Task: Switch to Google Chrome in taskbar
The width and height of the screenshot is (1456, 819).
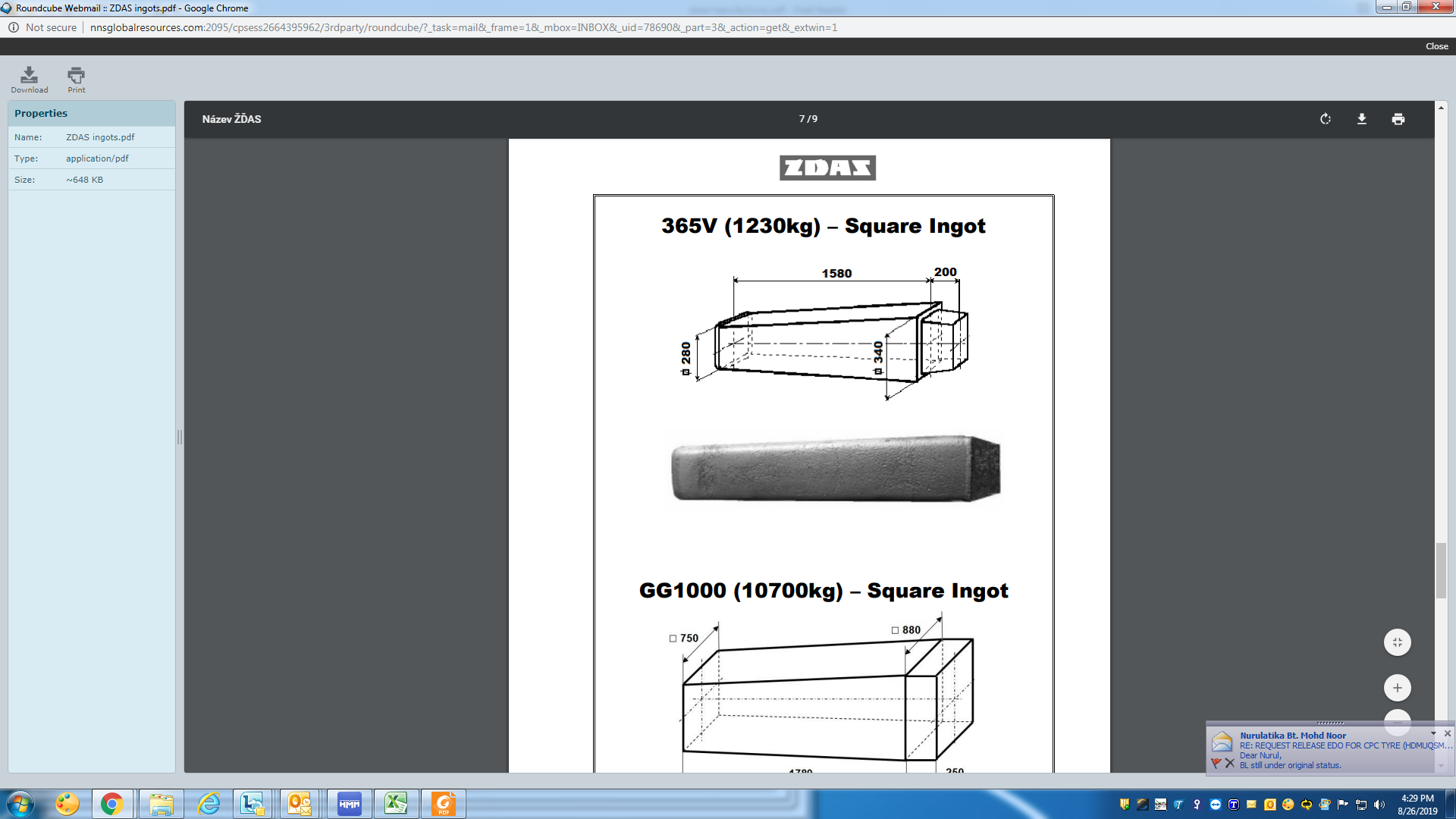Action: 112,804
